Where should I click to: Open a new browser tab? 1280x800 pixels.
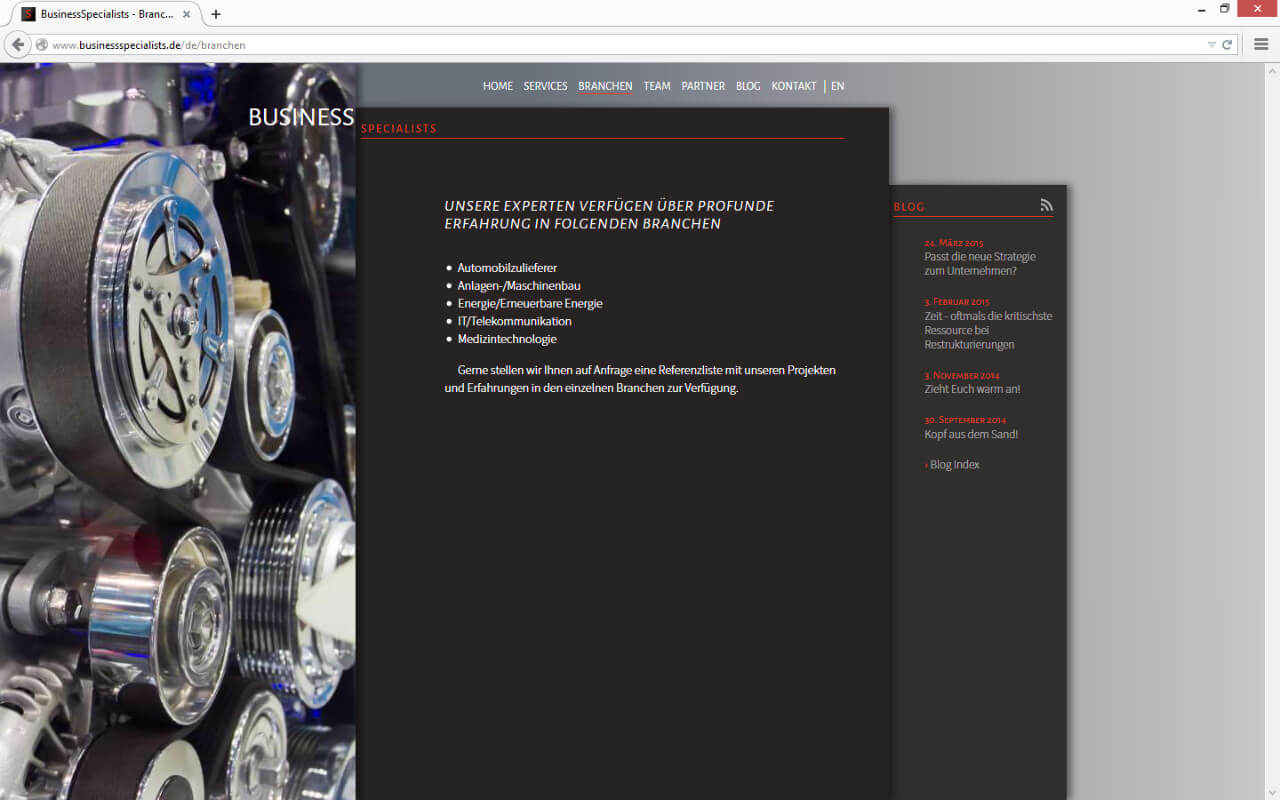point(215,14)
